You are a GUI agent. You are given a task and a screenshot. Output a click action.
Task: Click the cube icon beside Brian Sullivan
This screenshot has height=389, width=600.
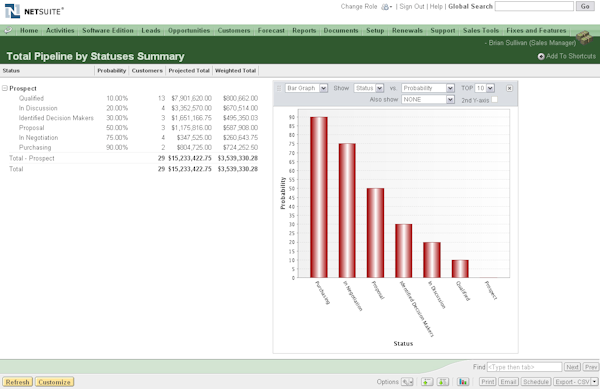click(x=585, y=37)
